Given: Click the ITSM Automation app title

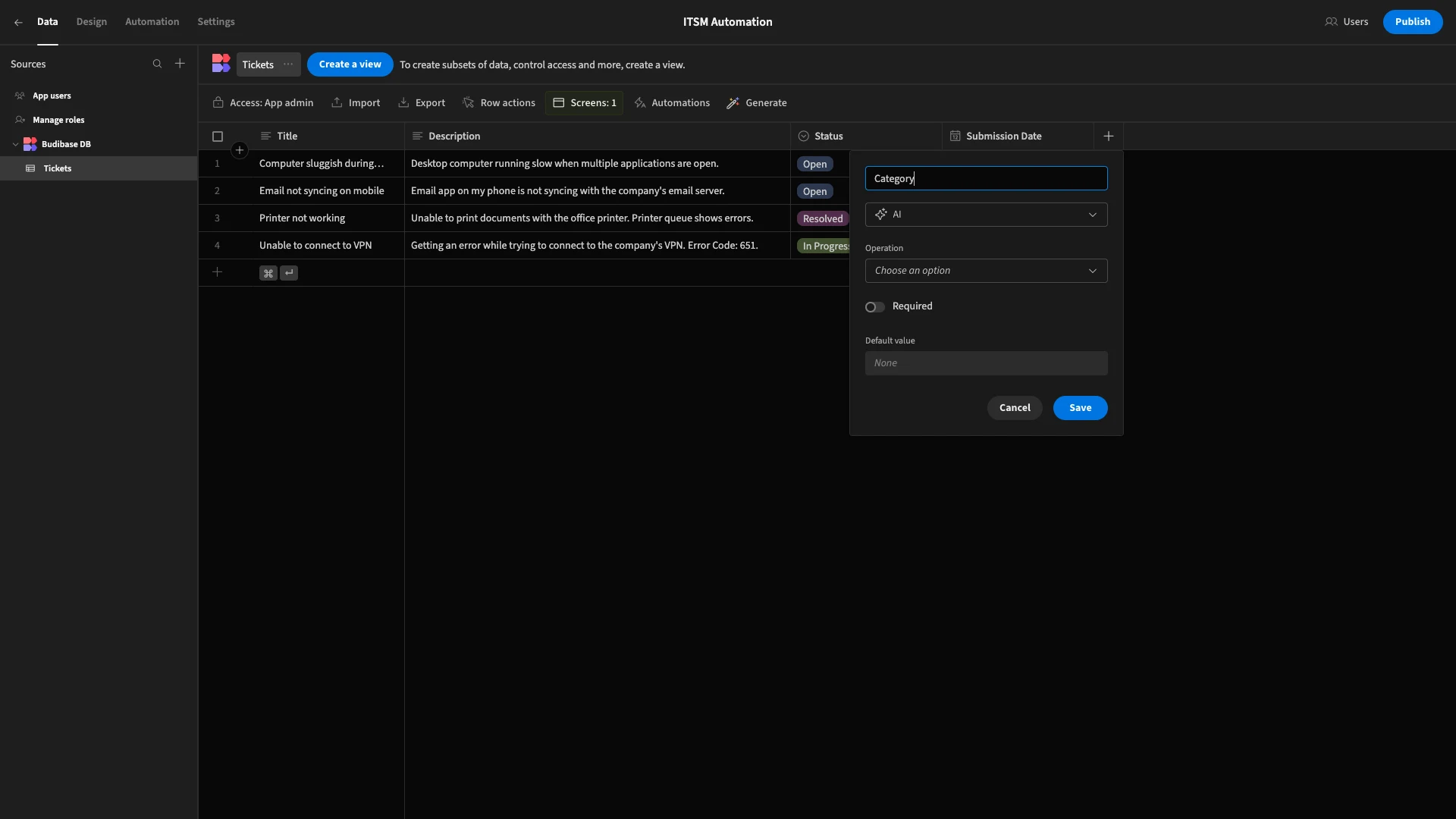Looking at the screenshot, I should point(727,22).
